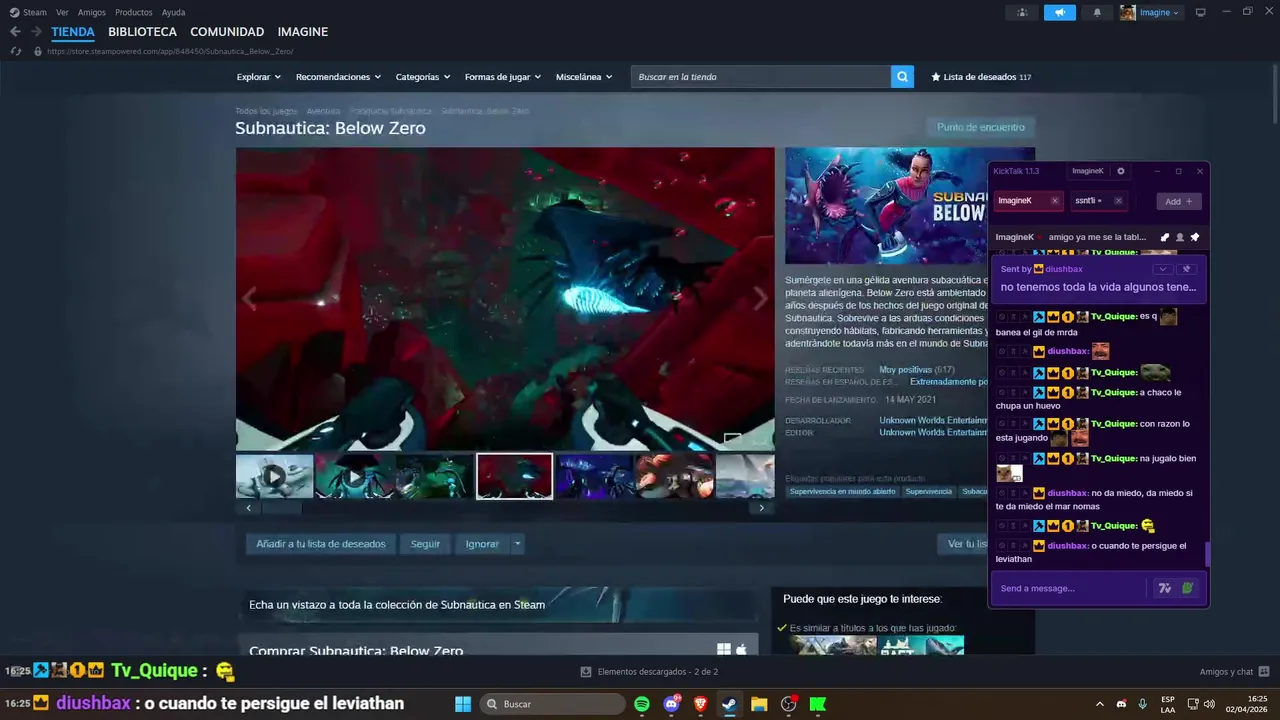Click Añadir a tu lista de deseados

(x=321, y=544)
